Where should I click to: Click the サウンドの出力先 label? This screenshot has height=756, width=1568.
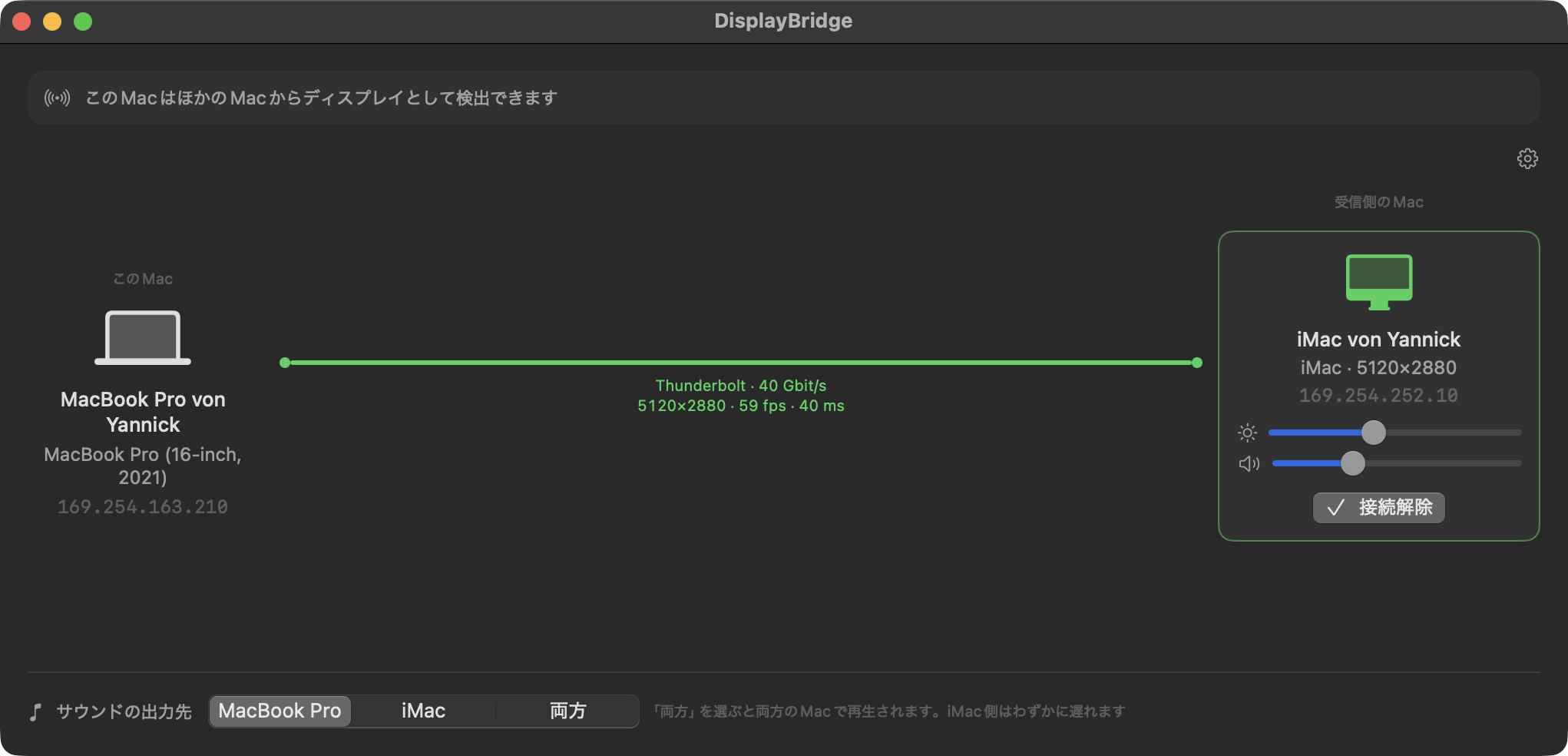tap(124, 711)
